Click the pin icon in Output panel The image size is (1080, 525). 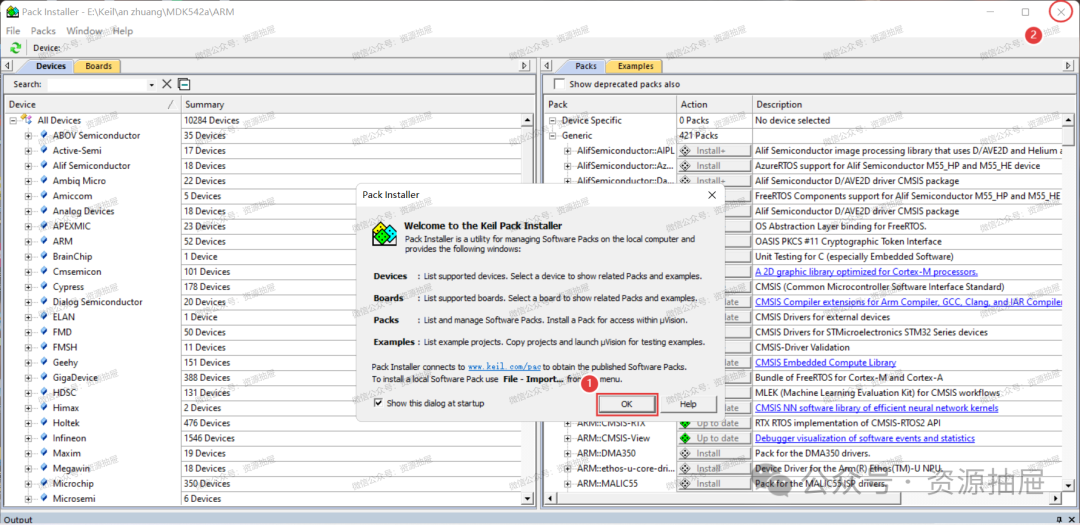pos(1058,519)
